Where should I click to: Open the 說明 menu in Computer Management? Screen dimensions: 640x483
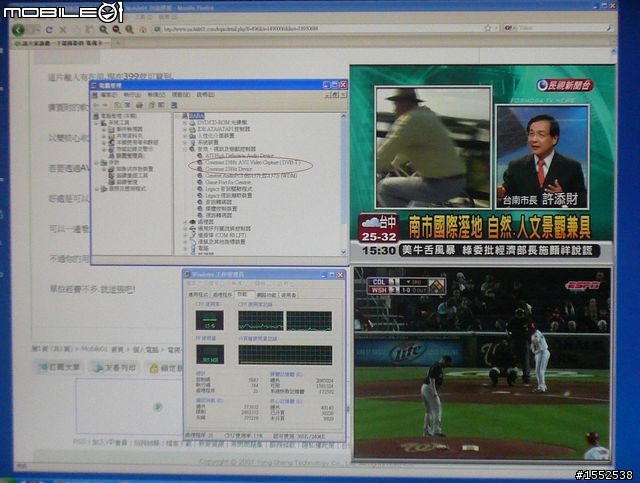click(x=205, y=95)
